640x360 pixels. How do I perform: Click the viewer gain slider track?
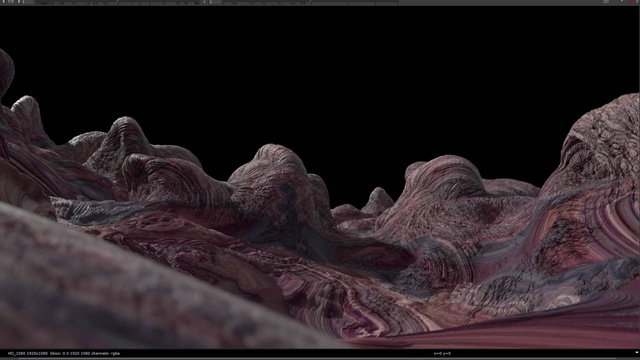[x=118, y=2]
